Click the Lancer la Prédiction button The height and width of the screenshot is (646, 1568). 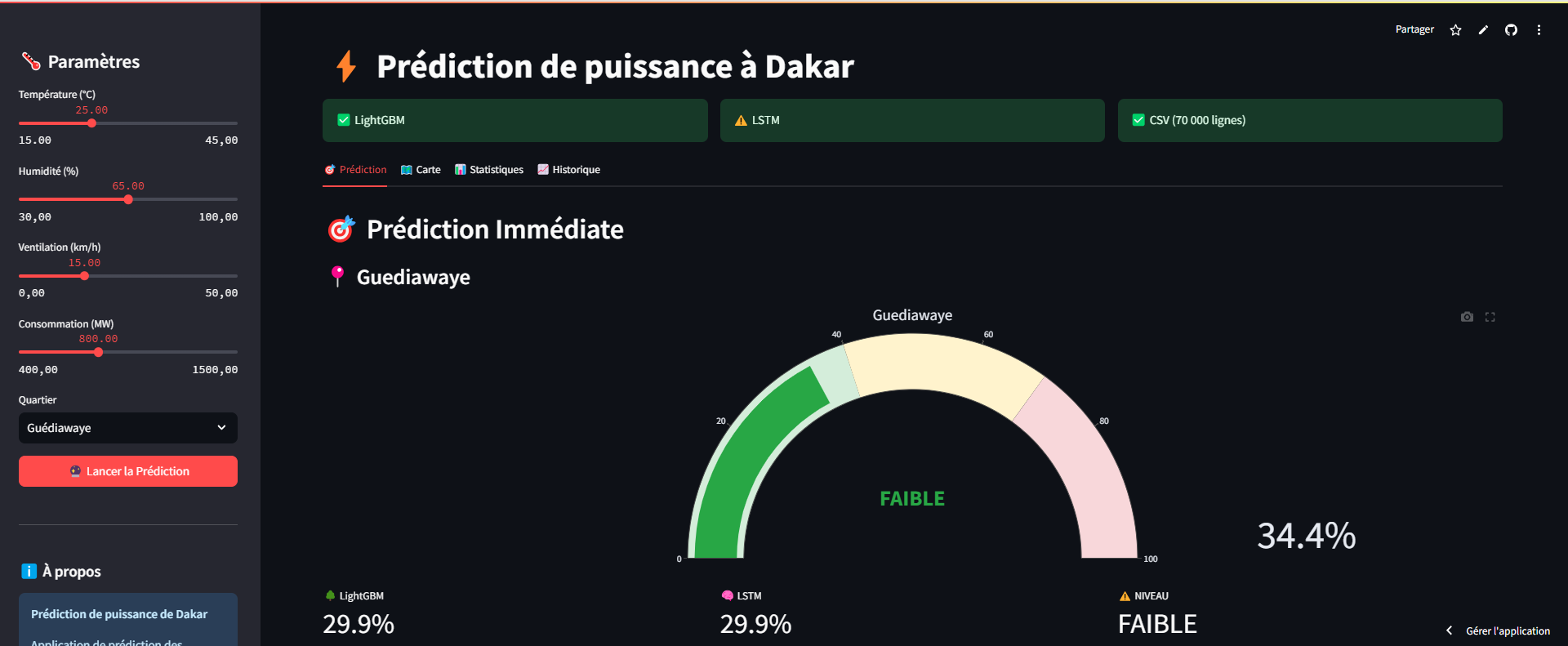[127, 470]
